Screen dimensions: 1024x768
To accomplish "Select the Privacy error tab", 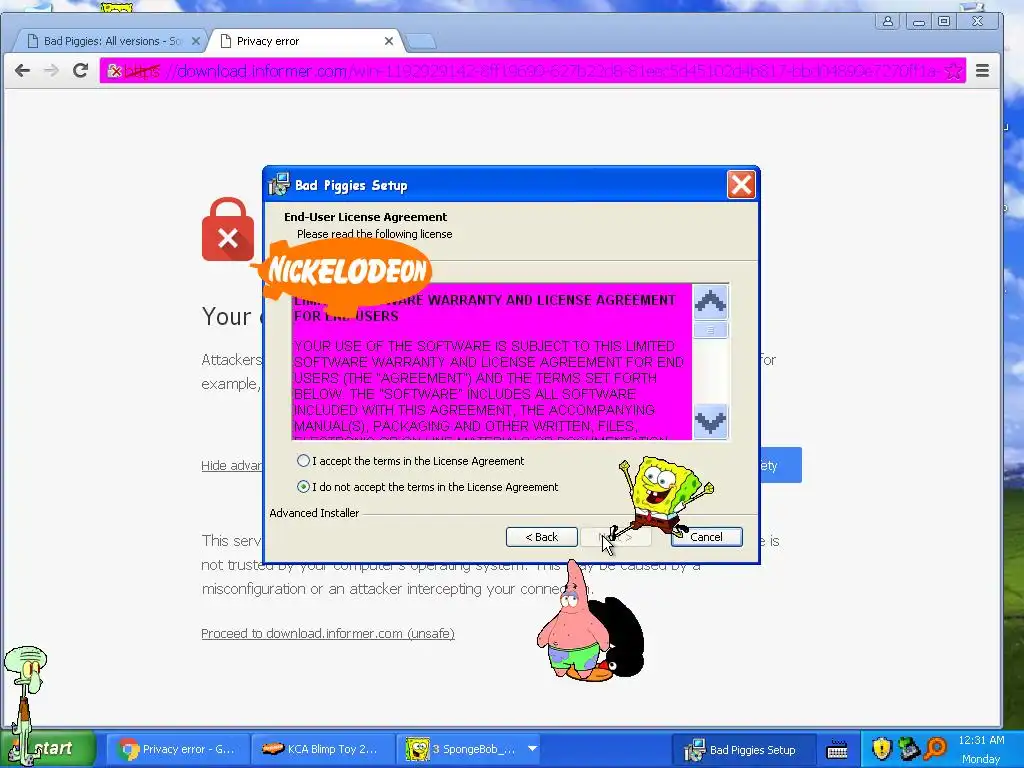I will point(304,41).
